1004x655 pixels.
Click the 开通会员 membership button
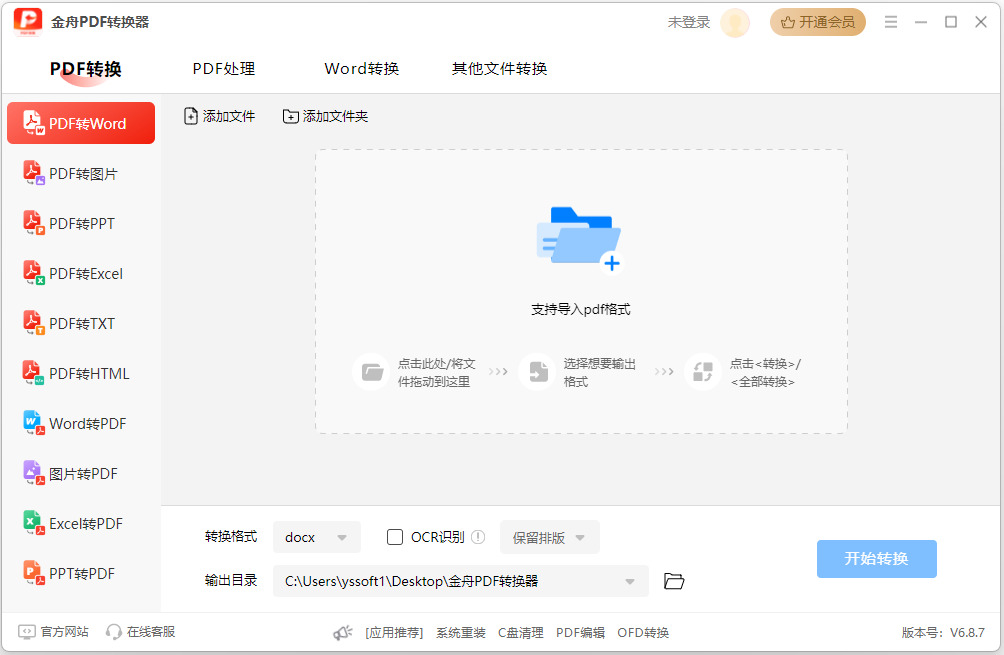tap(817, 22)
